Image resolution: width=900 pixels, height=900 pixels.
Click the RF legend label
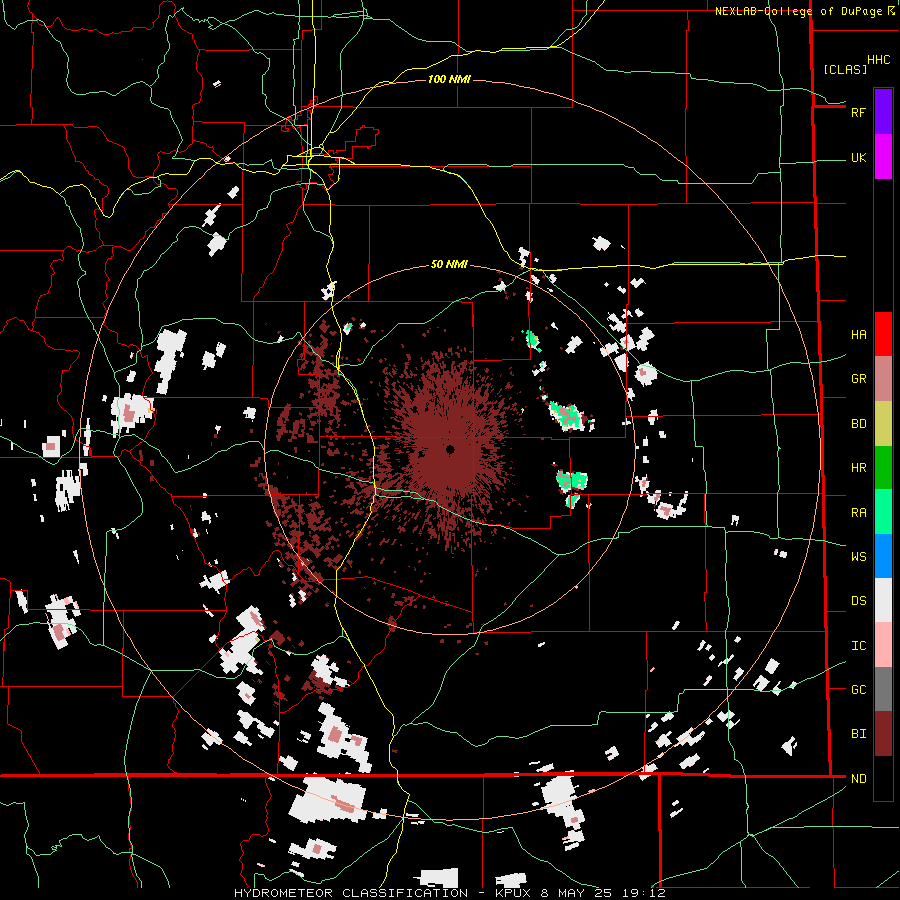pos(858,112)
